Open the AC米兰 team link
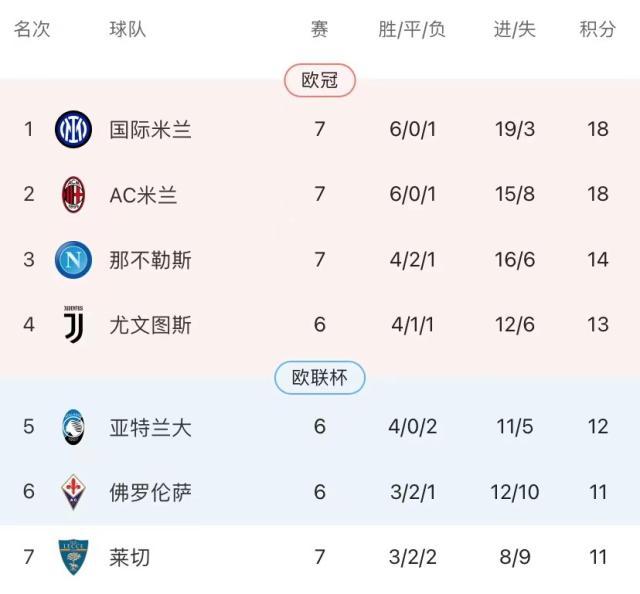 143,195
